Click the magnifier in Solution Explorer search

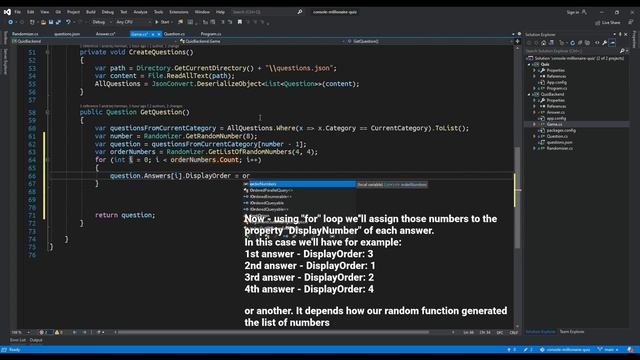click(x=622, y=51)
